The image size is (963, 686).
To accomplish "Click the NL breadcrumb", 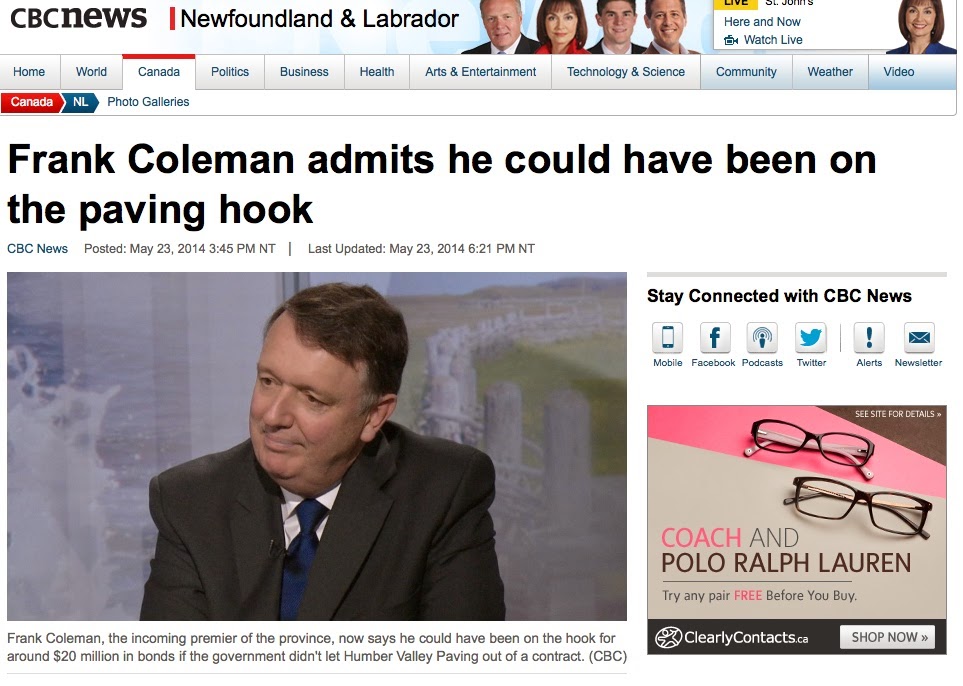I will (x=80, y=102).
